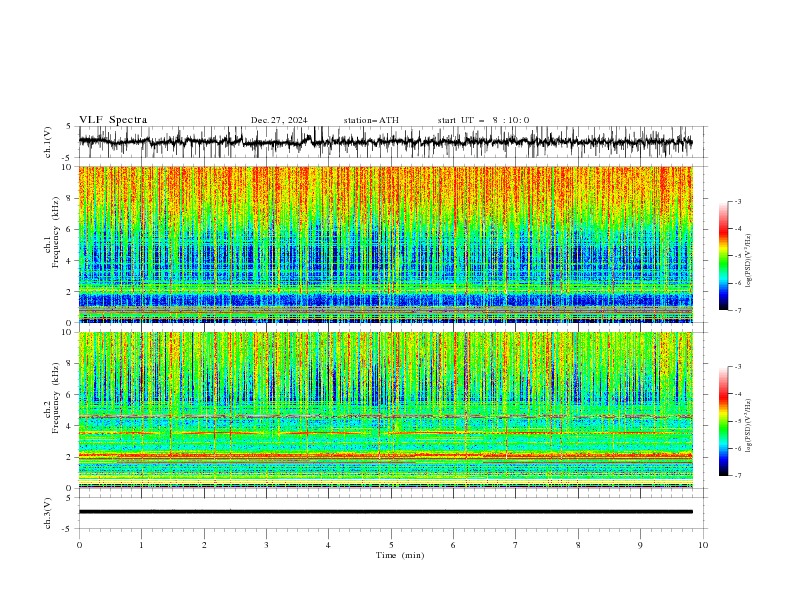The image size is (792, 612).
Task: Click time axis tick label "7"
Action: point(516,545)
